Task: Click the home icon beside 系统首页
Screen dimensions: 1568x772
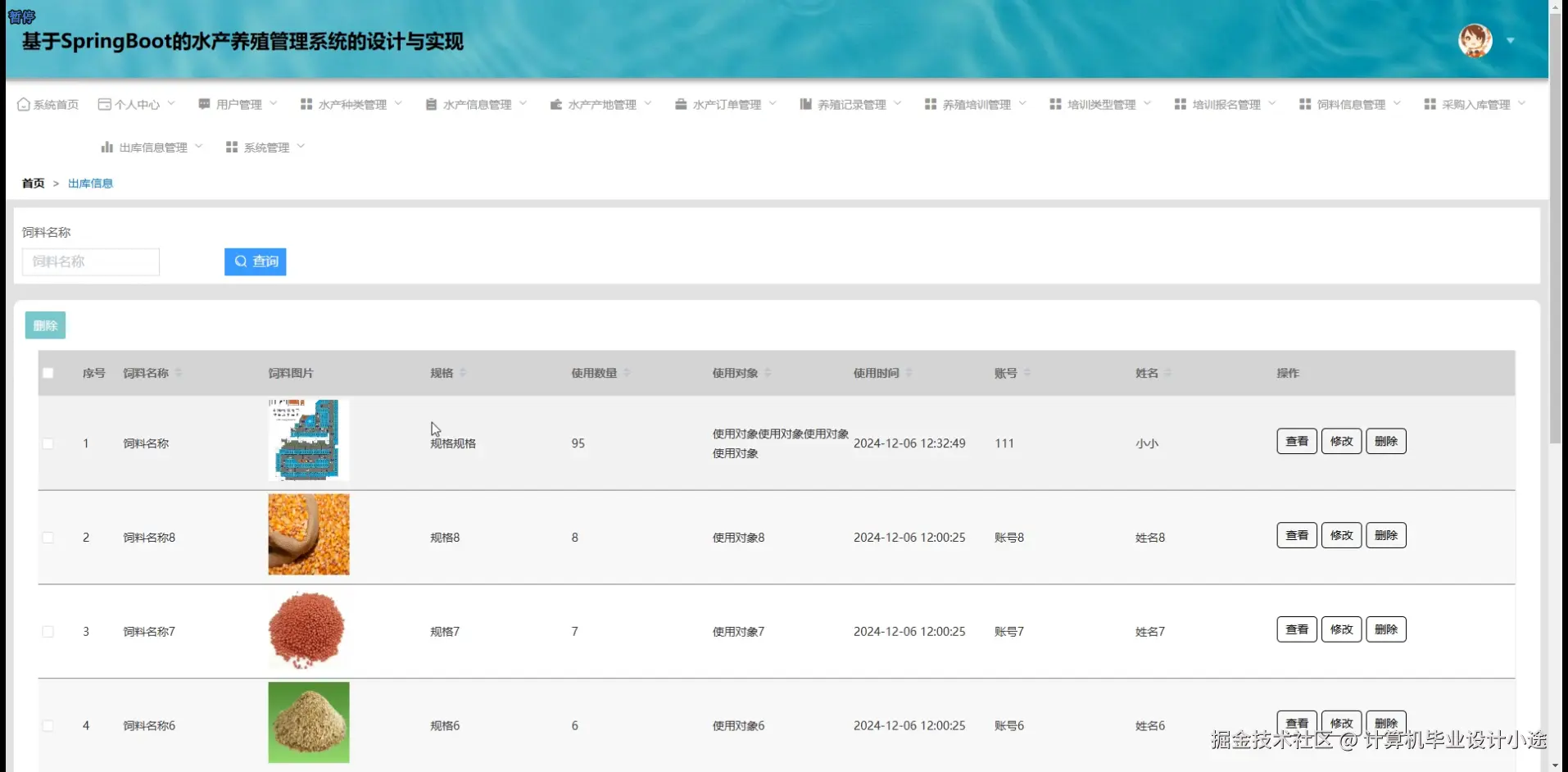Action: [24, 104]
